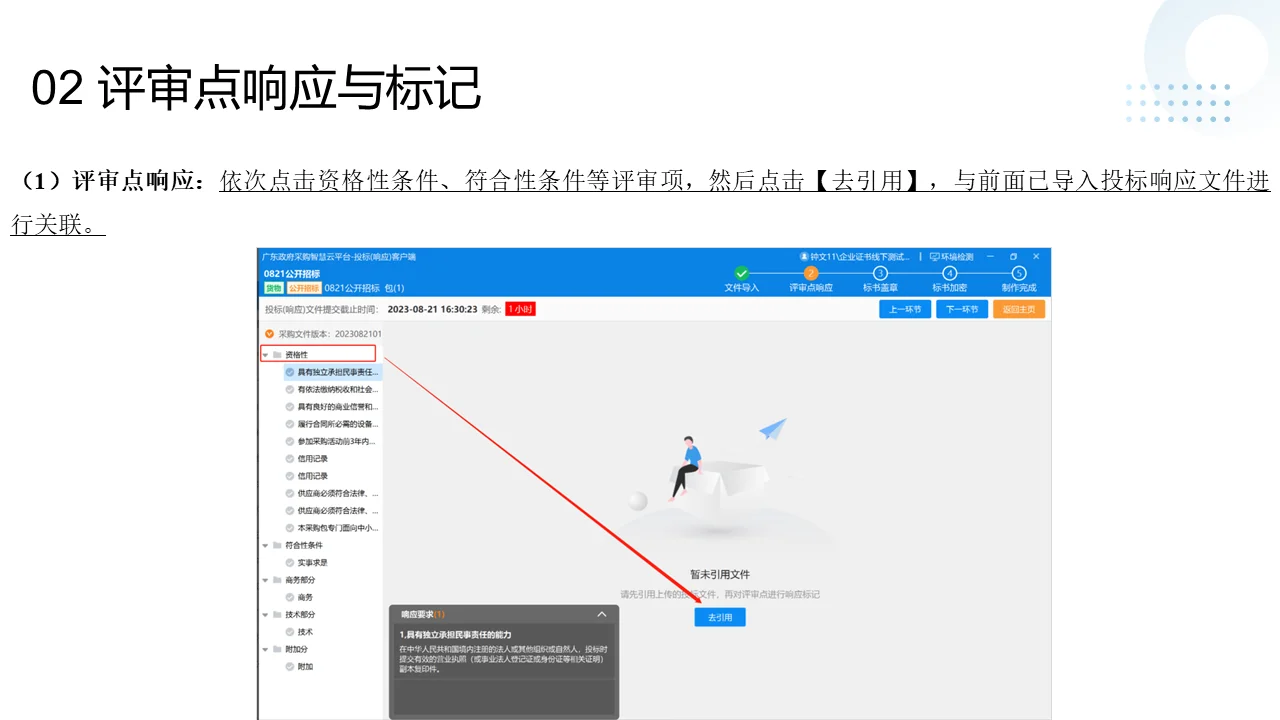
Task: Switch to the 评审点响应 stage
Action: tap(810, 273)
